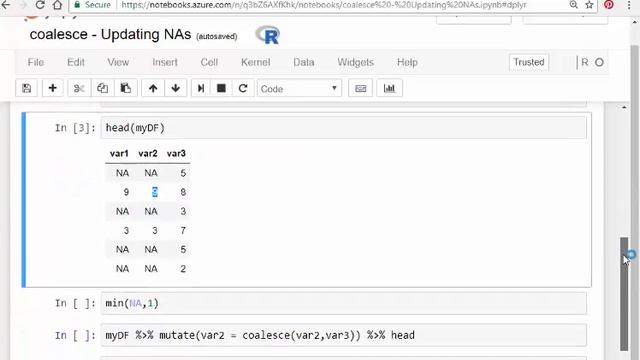Open the Edit menu

[76, 62]
